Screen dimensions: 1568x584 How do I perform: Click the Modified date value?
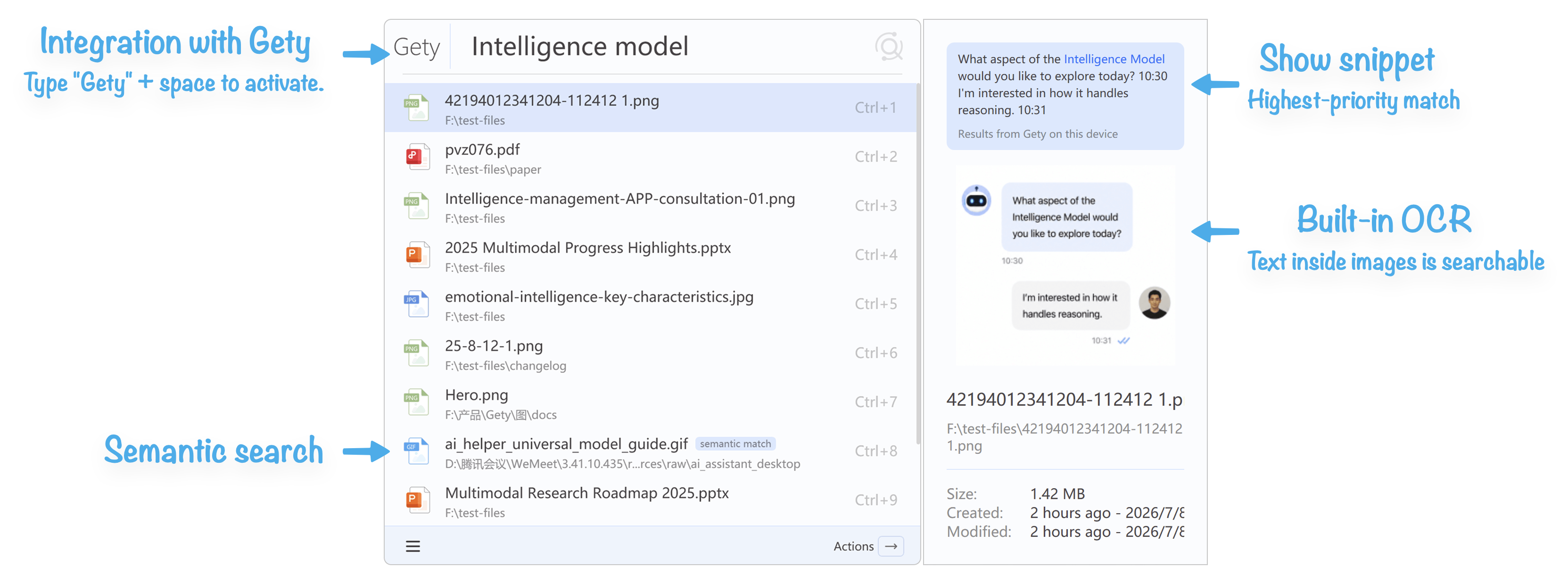[x=1106, y=532]
